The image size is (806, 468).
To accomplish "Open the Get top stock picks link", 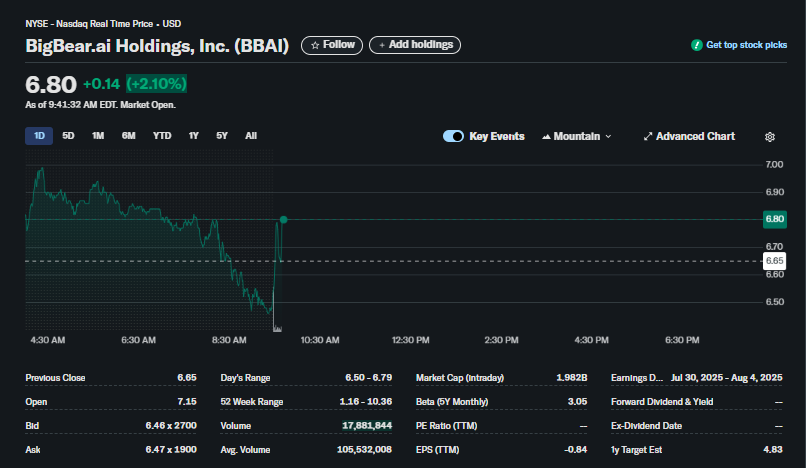I will tap(739, 45).
